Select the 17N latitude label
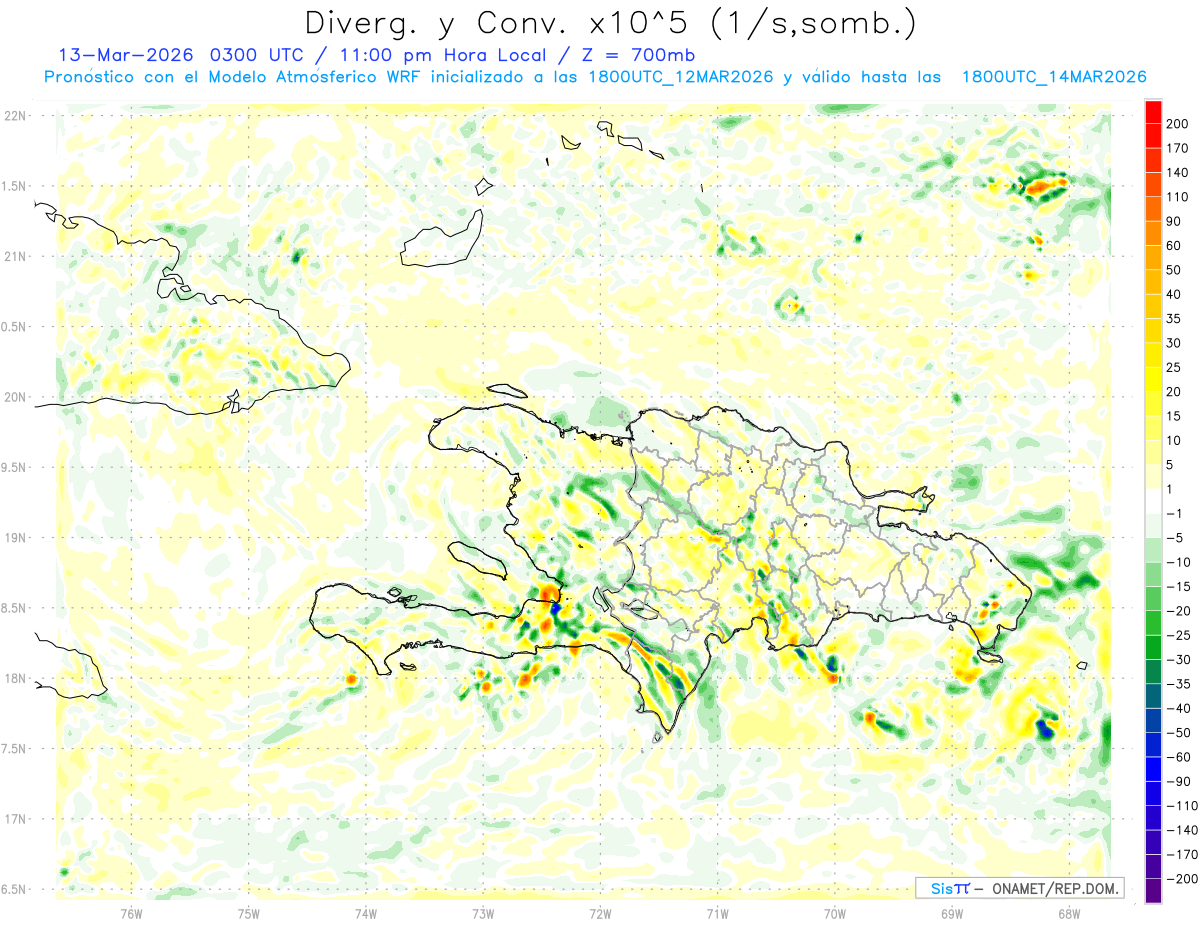This screenshot has width=1200, height=927. click(x=14, y=818)
